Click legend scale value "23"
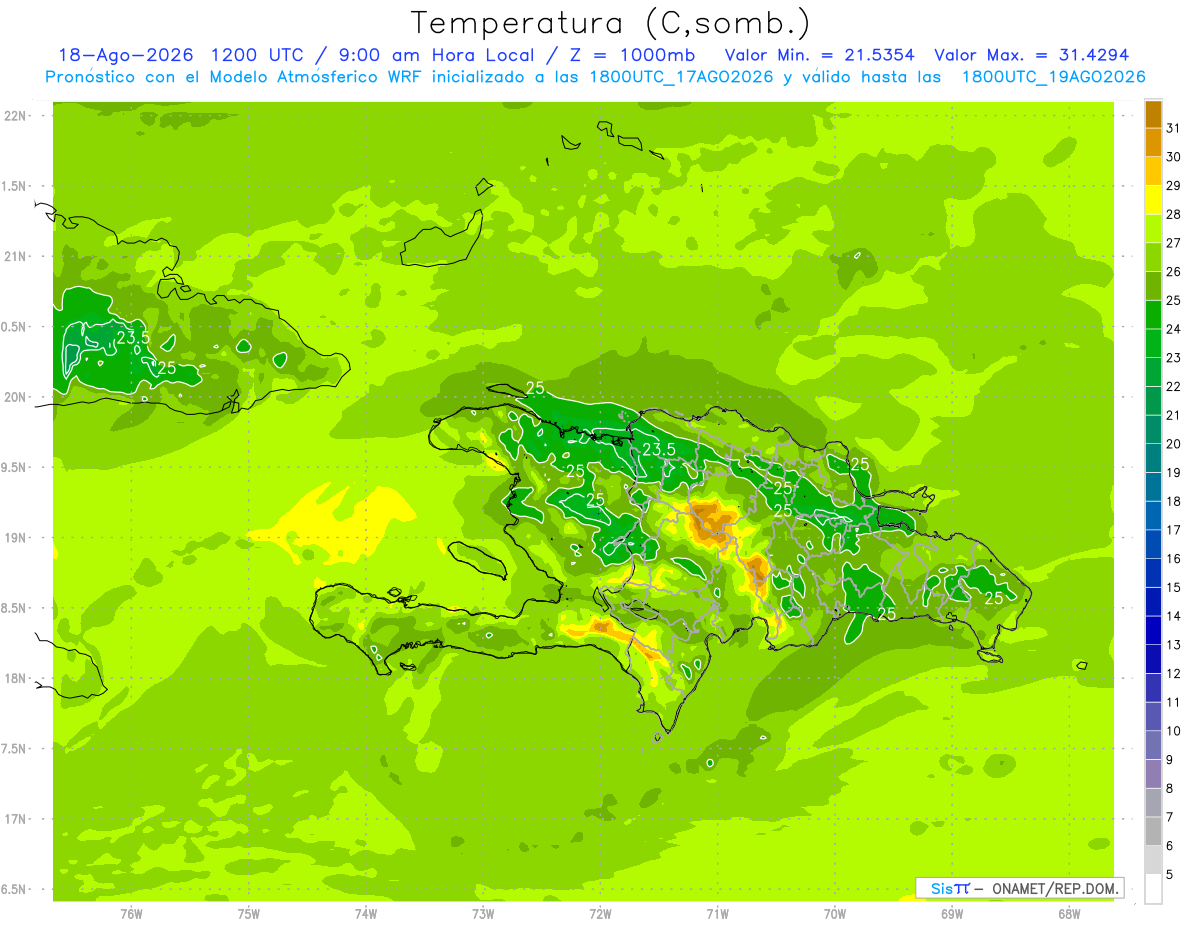This screenshot has height=927, width=1200. pos(1174,359)
